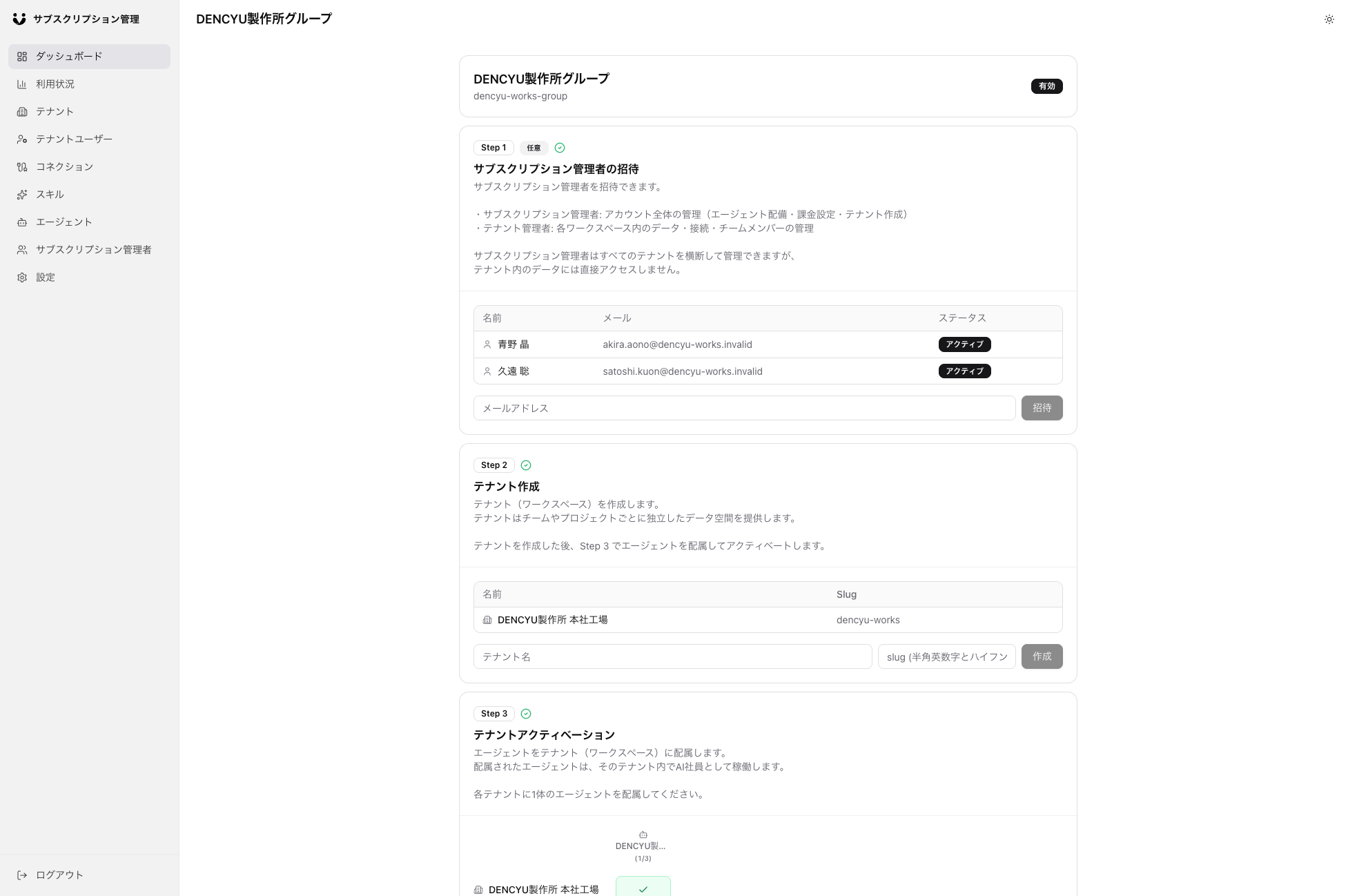This screenshot has height=896, width=1357.
Task: Click the user icon beside 久遠 聡
Action: 487,371
